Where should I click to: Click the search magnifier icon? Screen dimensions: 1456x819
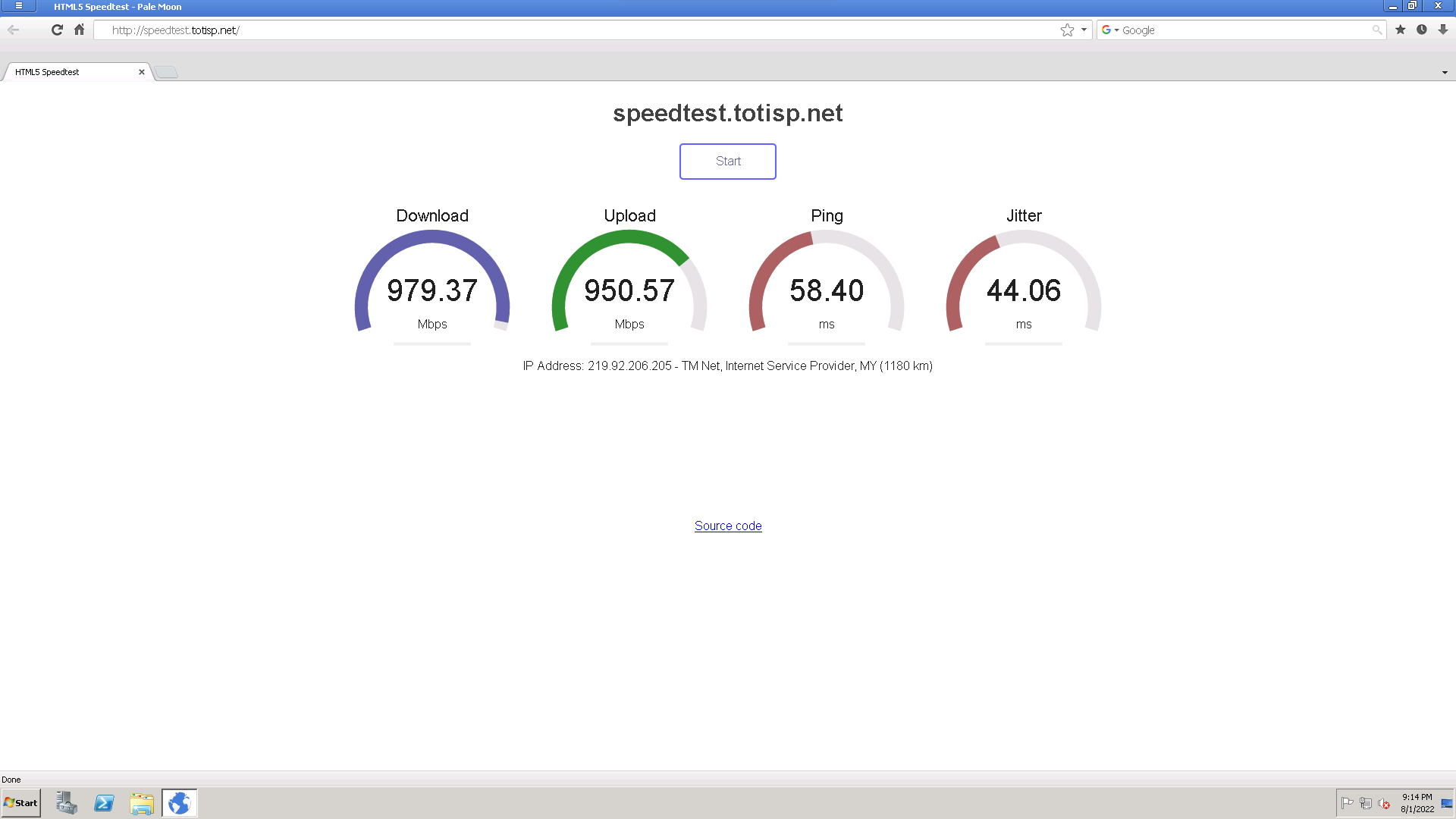(1376, 30)
